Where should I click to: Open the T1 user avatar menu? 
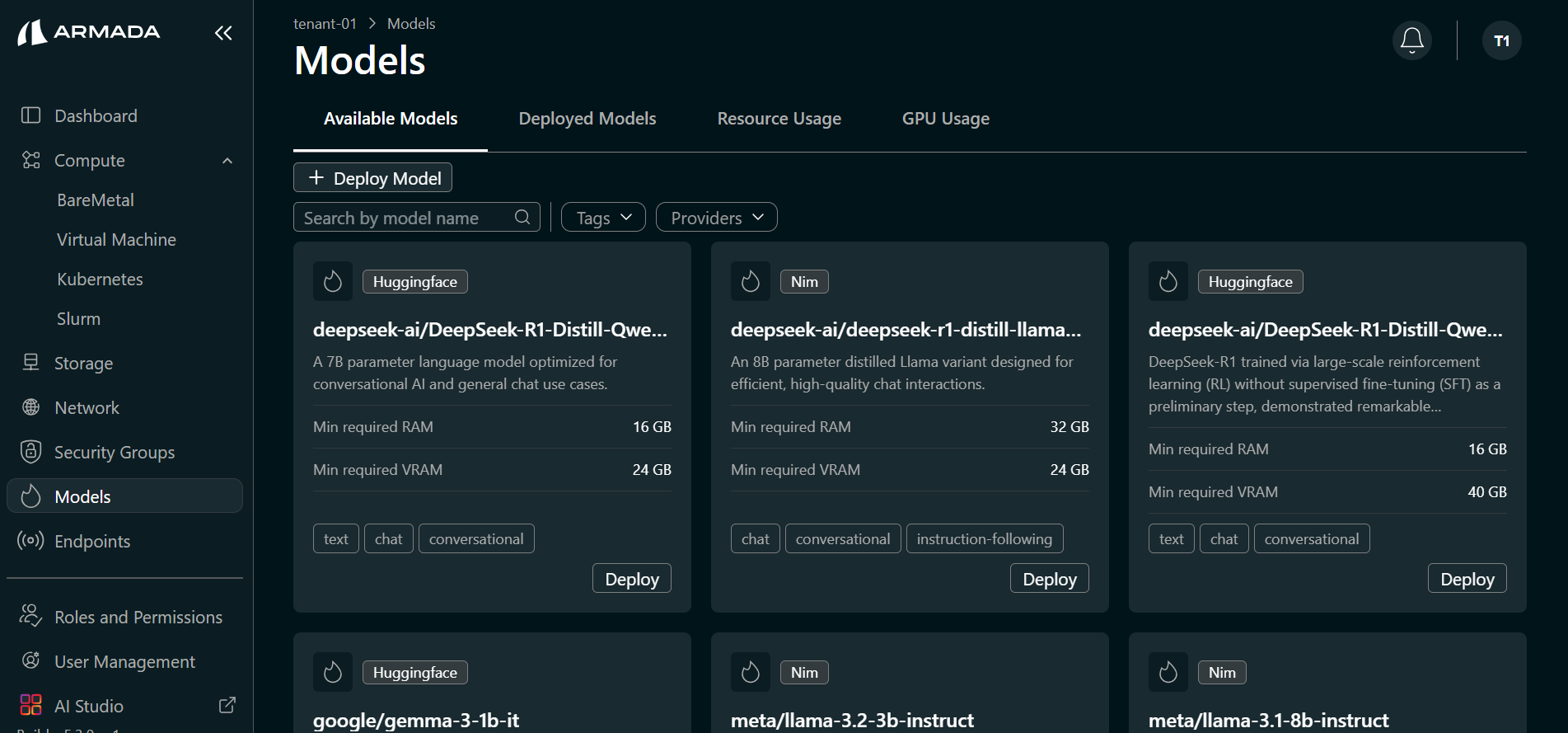pyautogui.click(x=1502, y=40)
